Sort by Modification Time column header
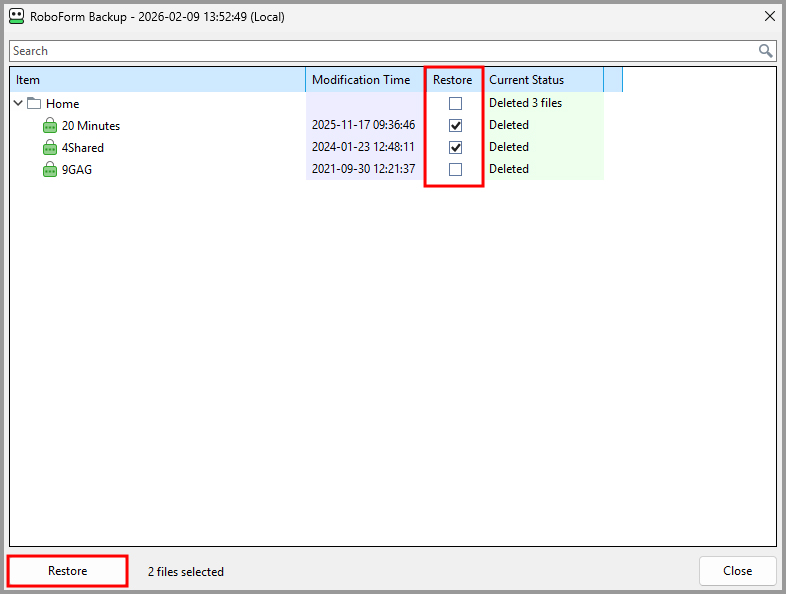This screenshot has height=594, width=786. tap(361, 80)
